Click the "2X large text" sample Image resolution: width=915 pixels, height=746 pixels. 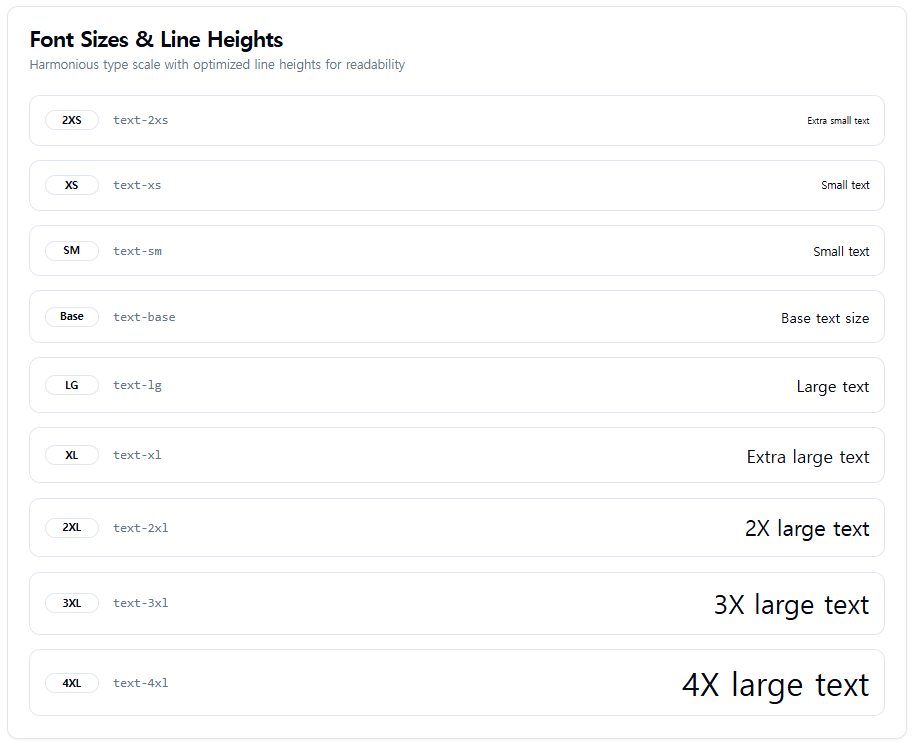coord(807,529)
